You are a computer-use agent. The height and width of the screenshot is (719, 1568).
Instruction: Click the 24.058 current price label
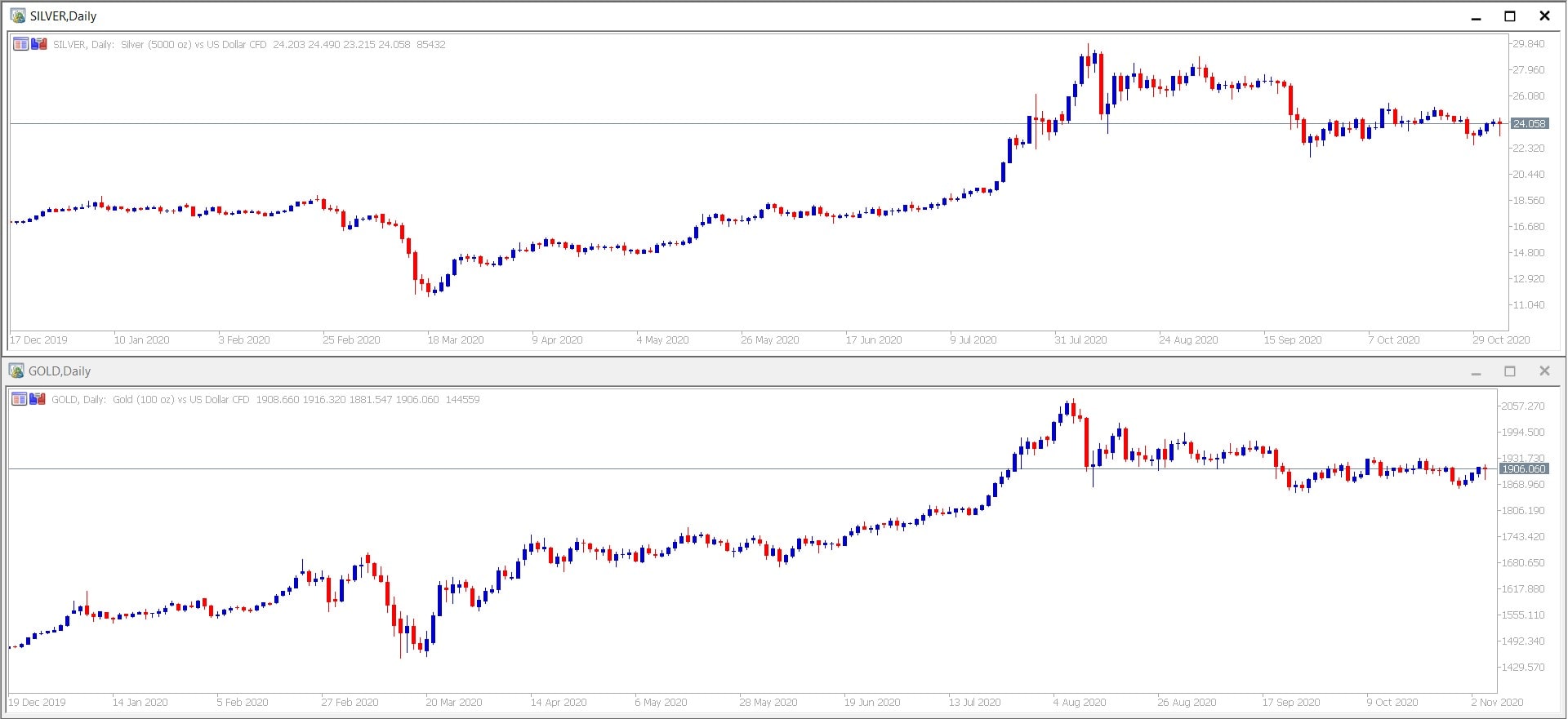point(1529,124)
